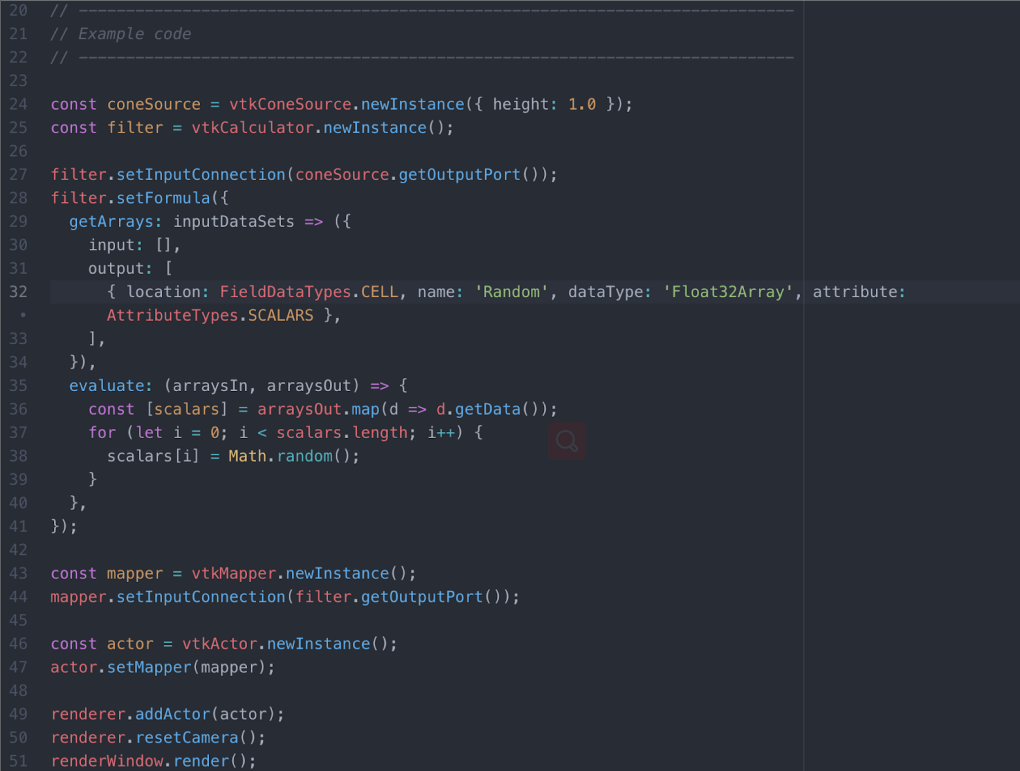This screenshot has width=1020, height=771.
Task: Click 'setMapper' on line 47
Action: (149, 667)
